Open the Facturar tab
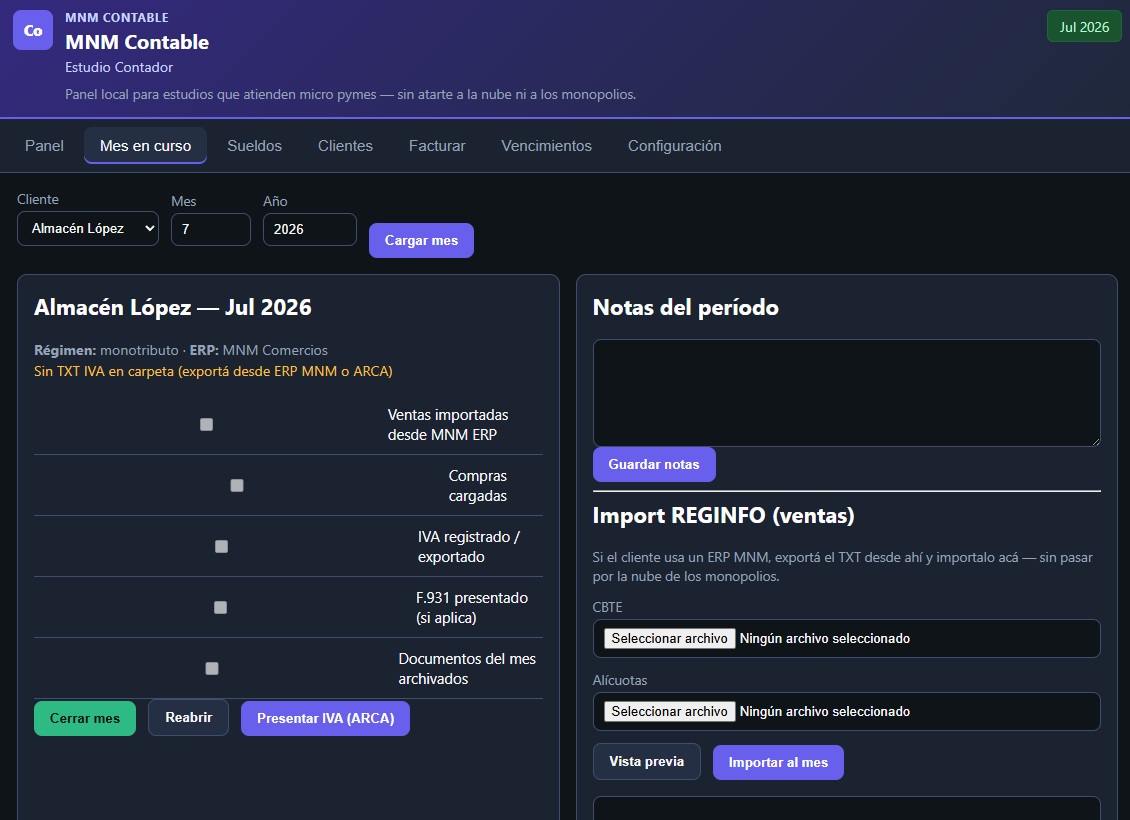Screen dimensions: 1130x820 tap(437, 146)
